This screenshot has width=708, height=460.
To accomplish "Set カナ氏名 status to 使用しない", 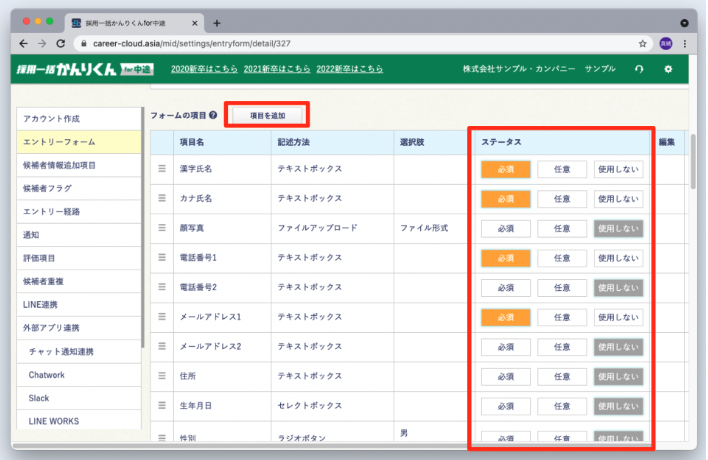I will [x=618, y=199].
